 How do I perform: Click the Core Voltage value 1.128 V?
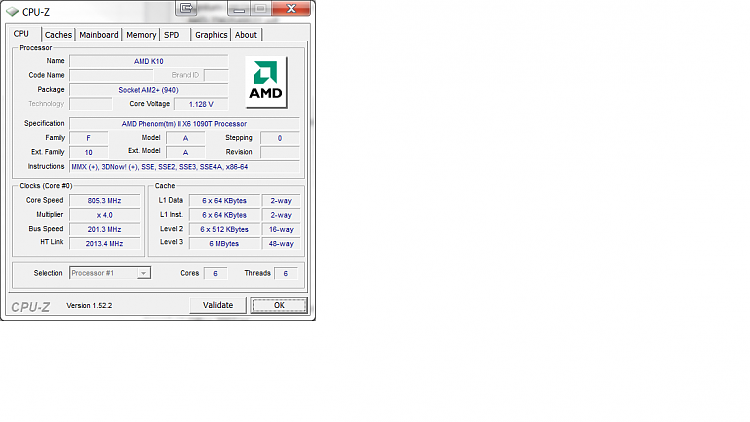pyautogui.click(x=201, y=104)
